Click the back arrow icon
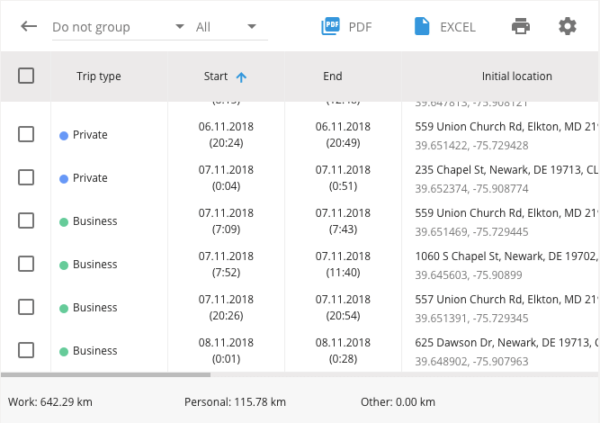 pos(29,26)
